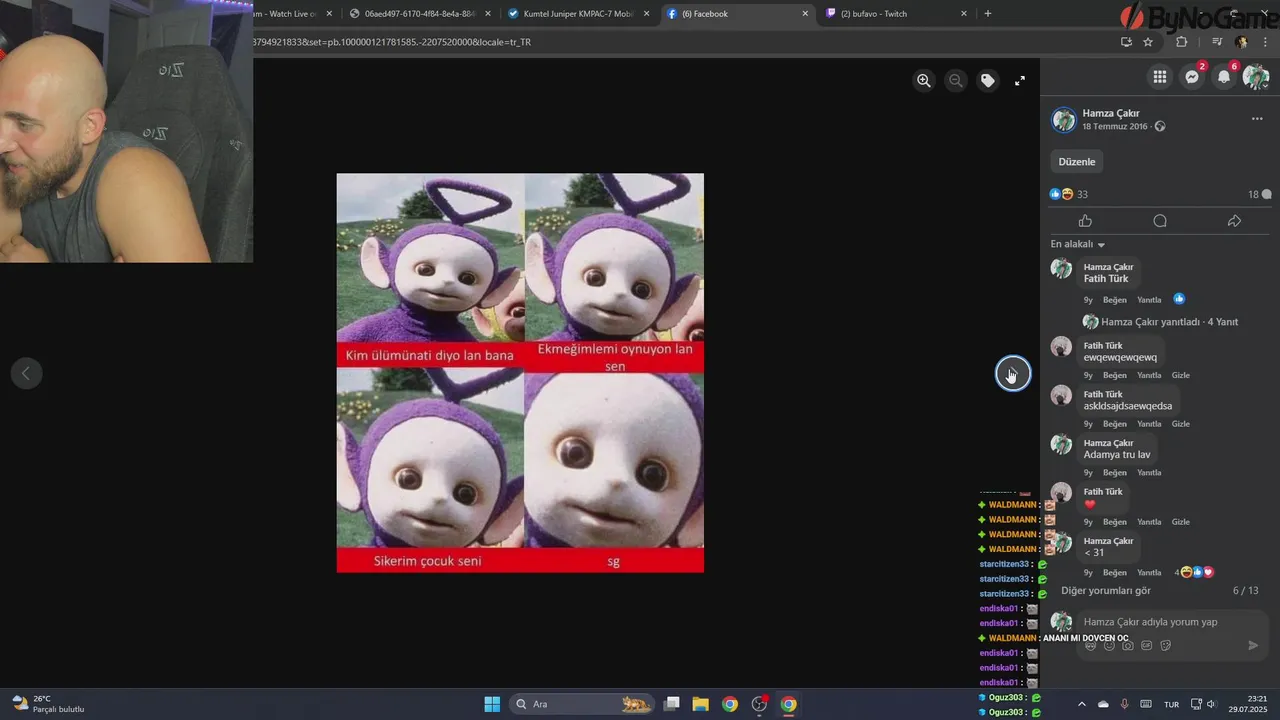
Task: Click the Düzenle button
Action: (x=1077, y=162)
